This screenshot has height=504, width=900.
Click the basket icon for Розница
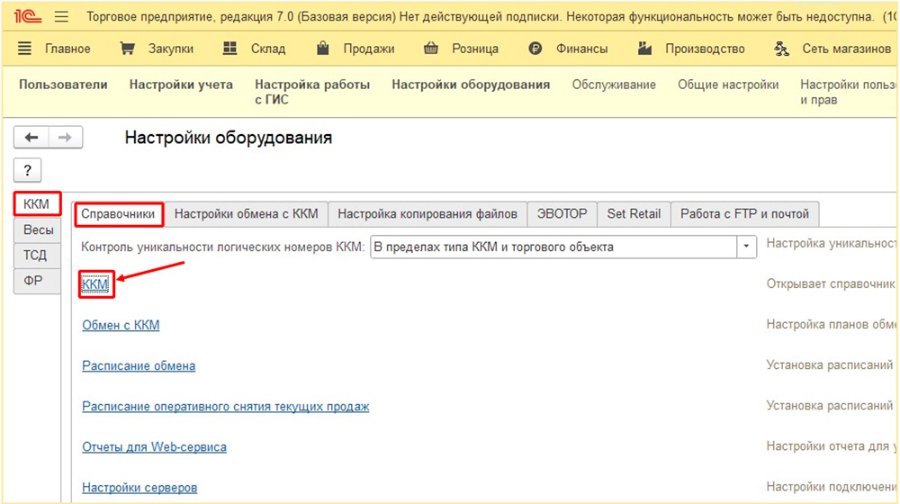[430, 48]
